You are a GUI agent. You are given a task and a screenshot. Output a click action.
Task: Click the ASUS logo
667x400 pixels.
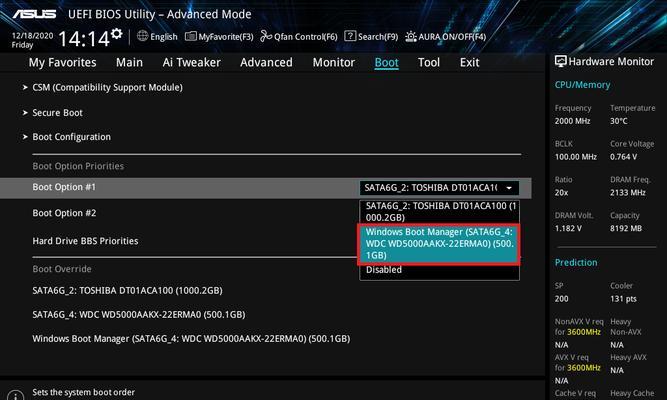(x=34, y=14)
